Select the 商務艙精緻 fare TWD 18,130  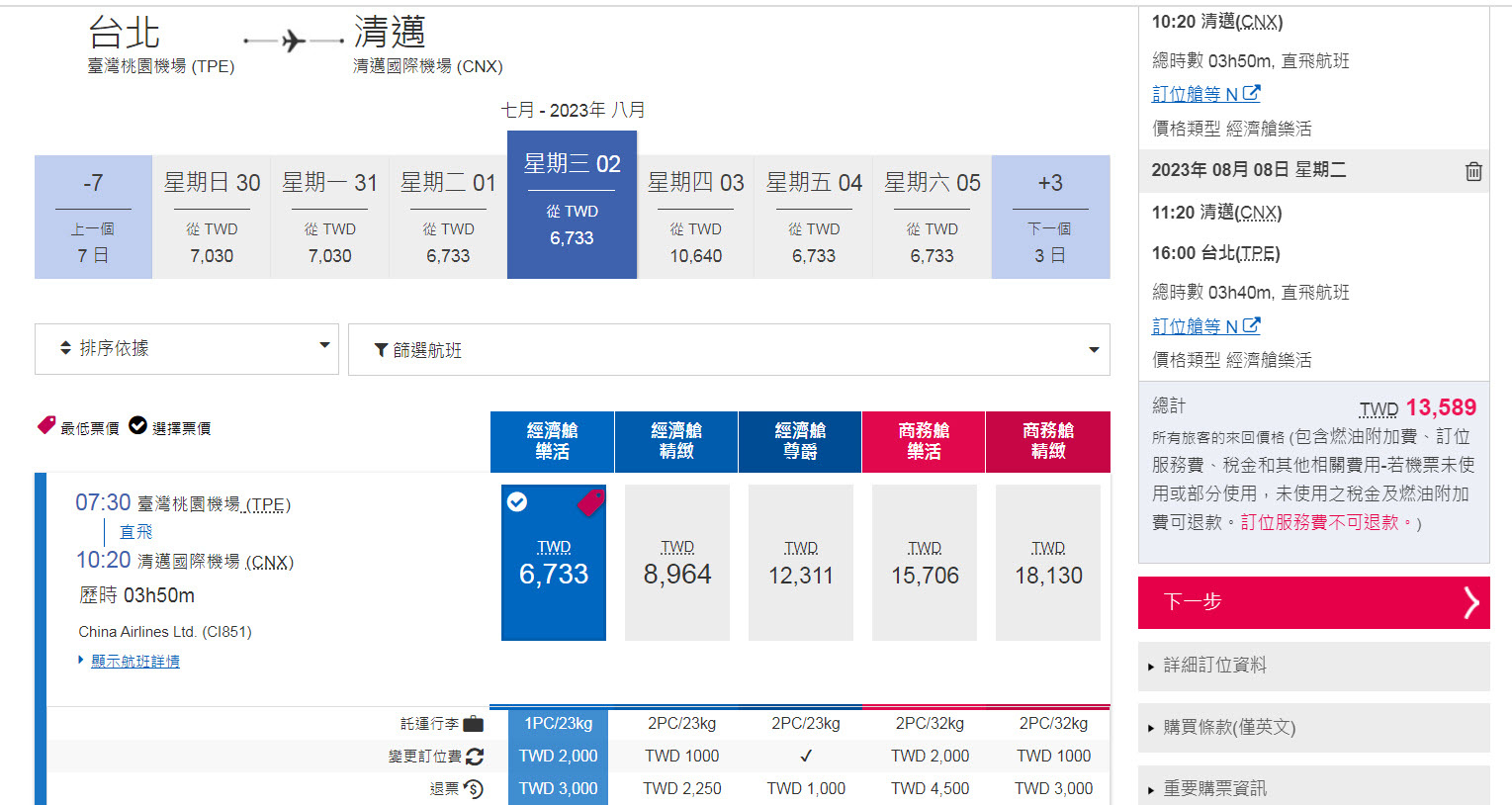(x=1048, y=563)
